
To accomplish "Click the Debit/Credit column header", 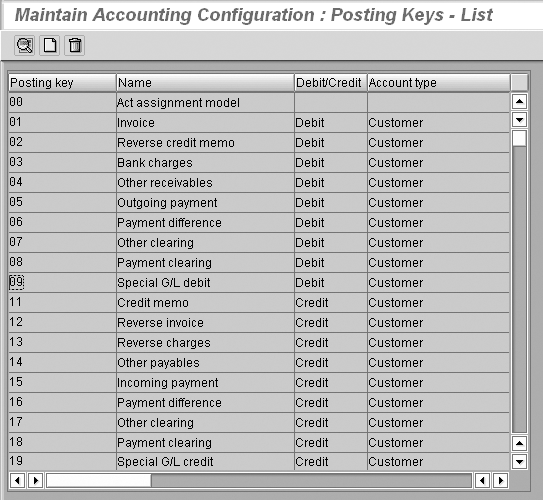I will pyautogui.click(x=330, y=83).
